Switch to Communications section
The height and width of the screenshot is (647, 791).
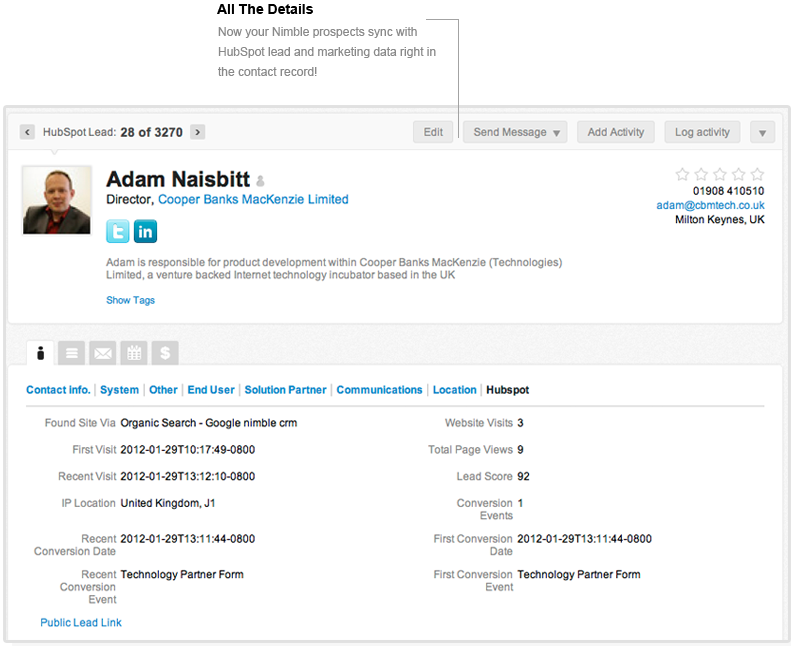pyautogui.click(x=379, y=390)
